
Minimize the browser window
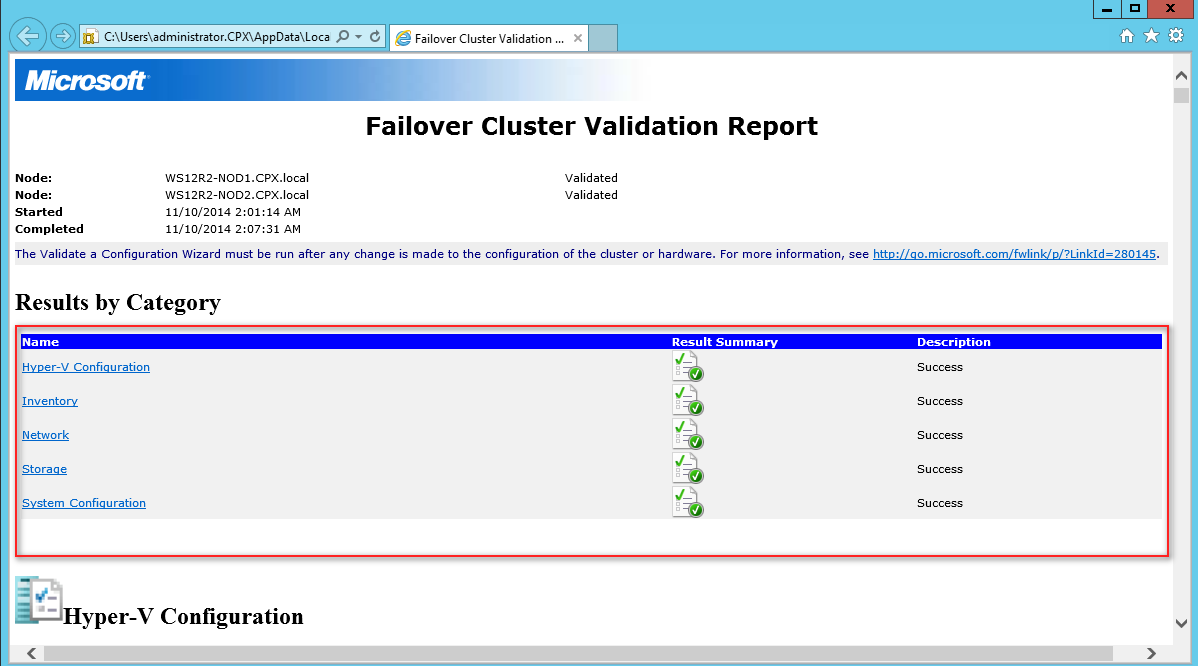(1106, 8)
